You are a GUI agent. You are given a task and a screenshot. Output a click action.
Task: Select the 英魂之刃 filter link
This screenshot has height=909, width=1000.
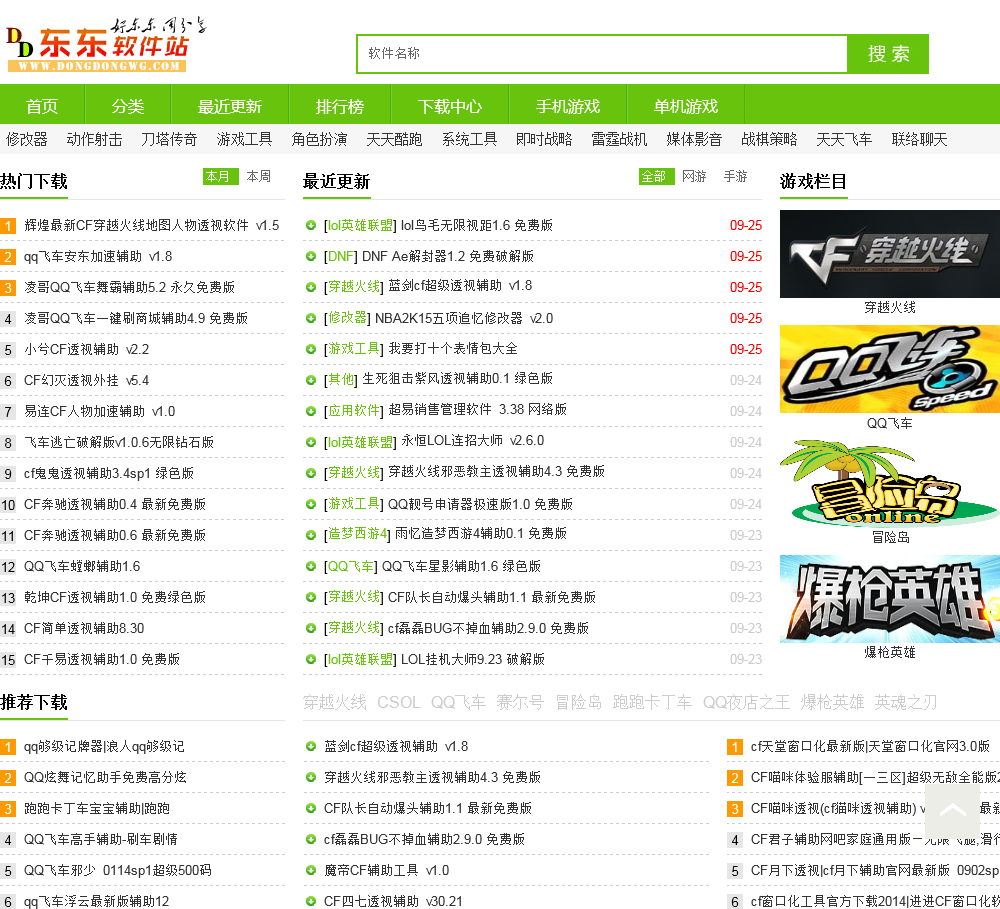906,702
